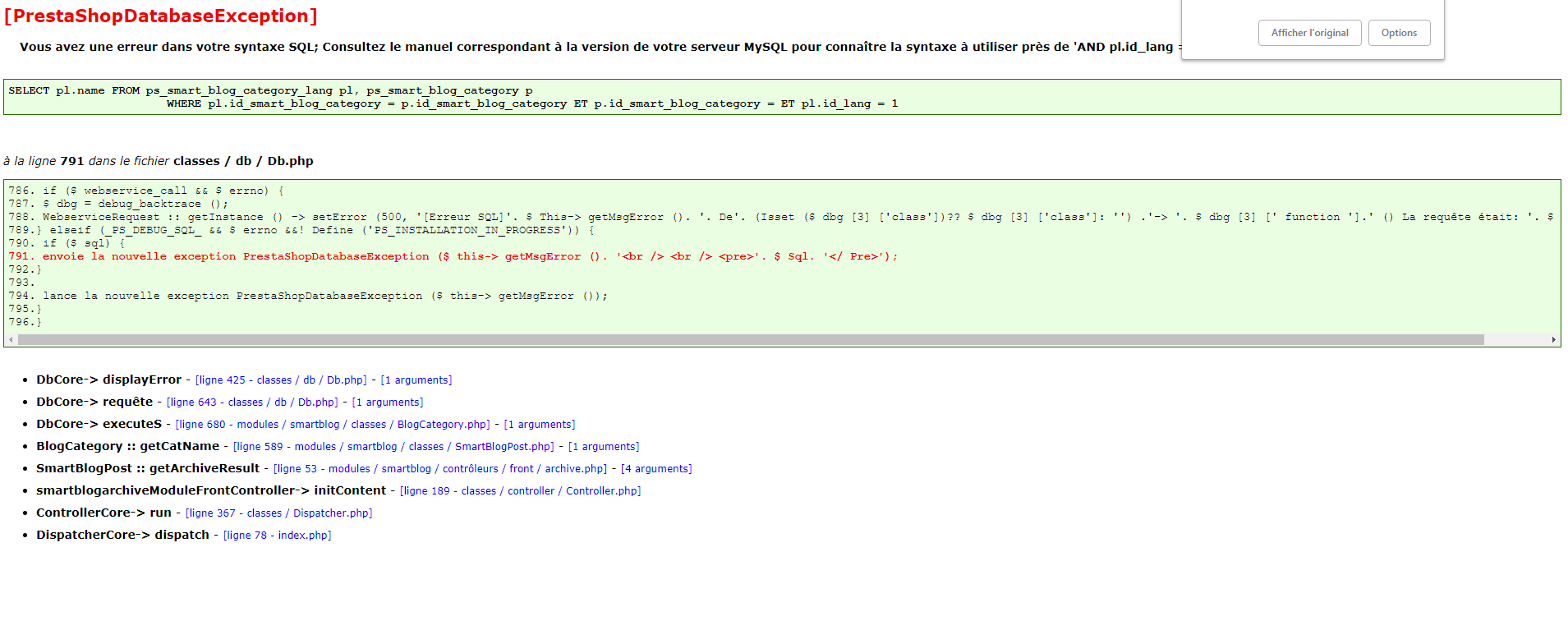Click the Afficher l'original button

[1309, 33]
